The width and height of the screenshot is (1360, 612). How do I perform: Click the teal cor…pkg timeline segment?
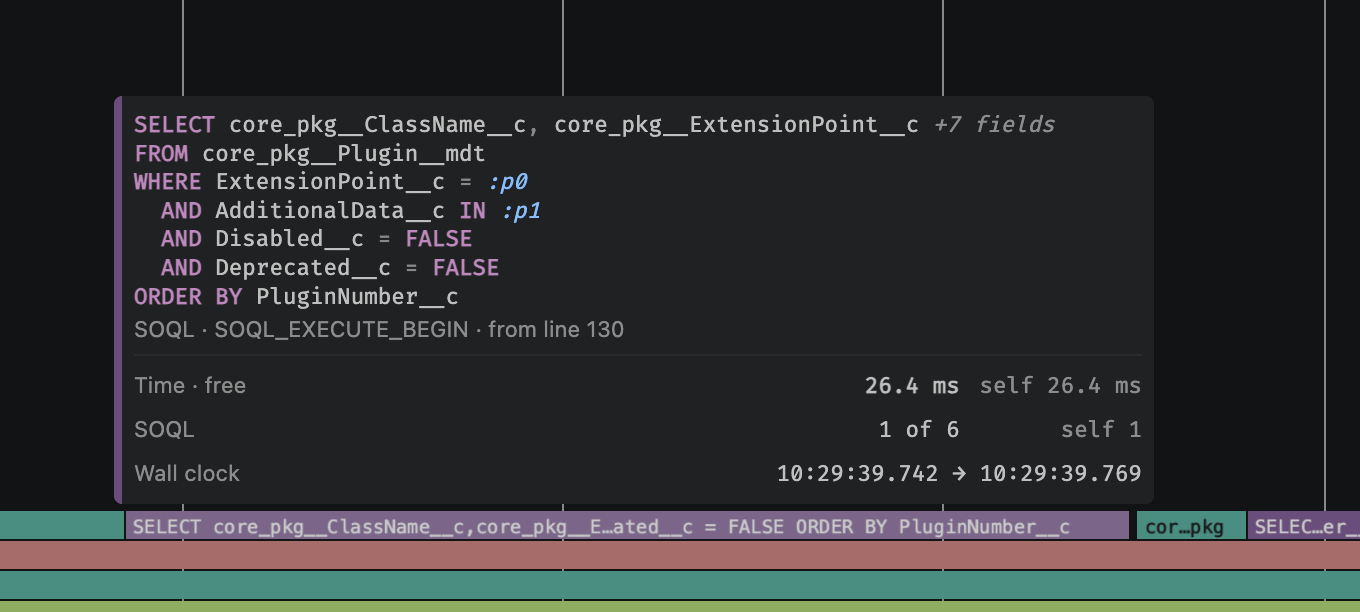coord(1191,526)
